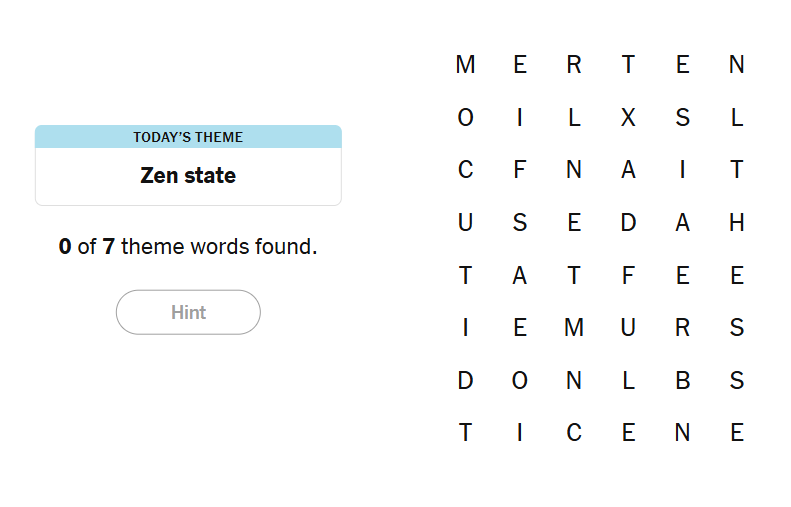Choose the letter O in the second row
This screenshot has height=507, width=791.
(x=465, y=118)
